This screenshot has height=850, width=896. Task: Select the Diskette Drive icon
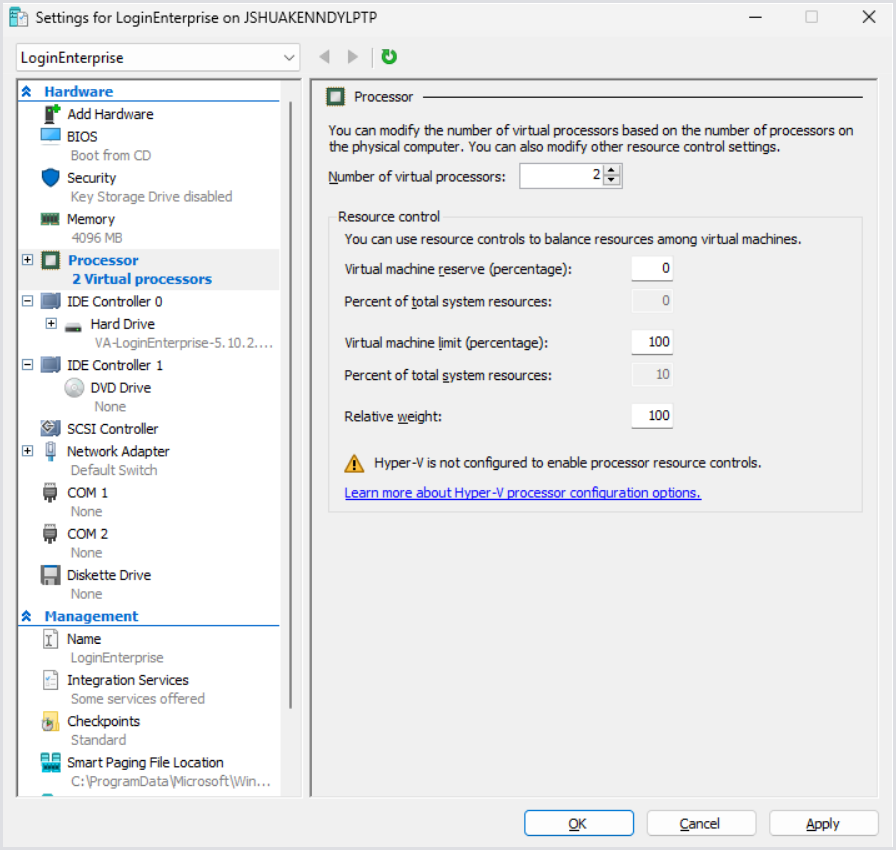point(49,575)
